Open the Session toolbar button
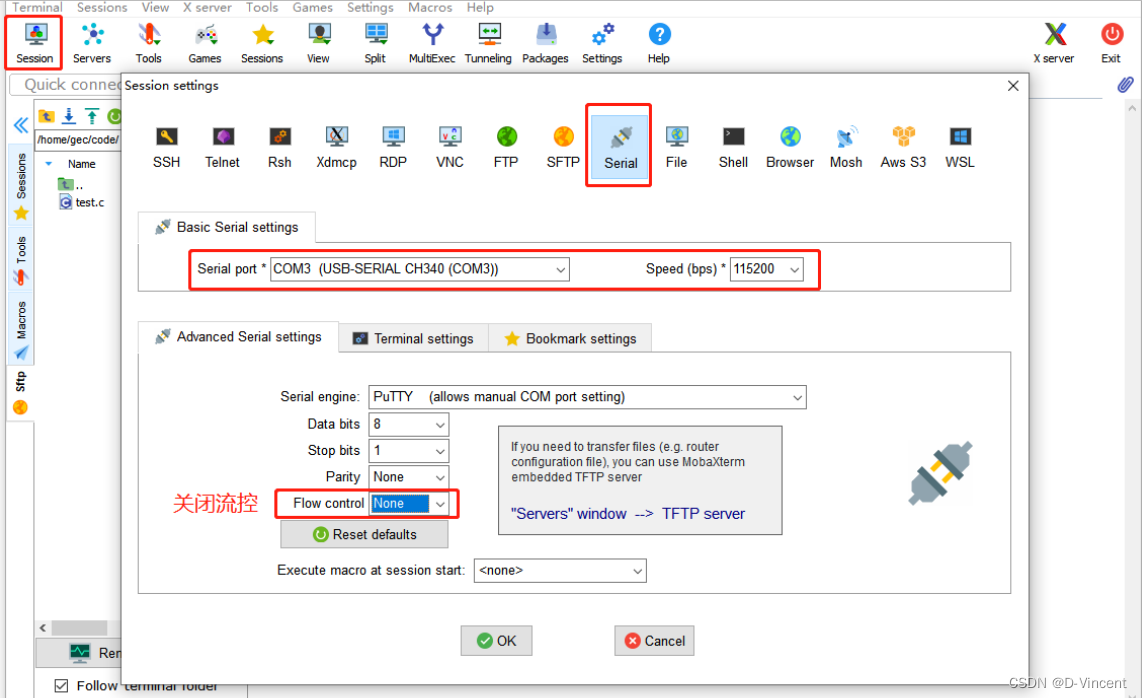 [34, 43]
